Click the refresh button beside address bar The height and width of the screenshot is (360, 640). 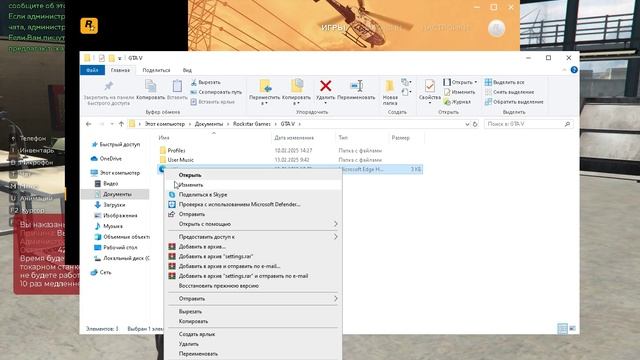(x=475, y=124)
